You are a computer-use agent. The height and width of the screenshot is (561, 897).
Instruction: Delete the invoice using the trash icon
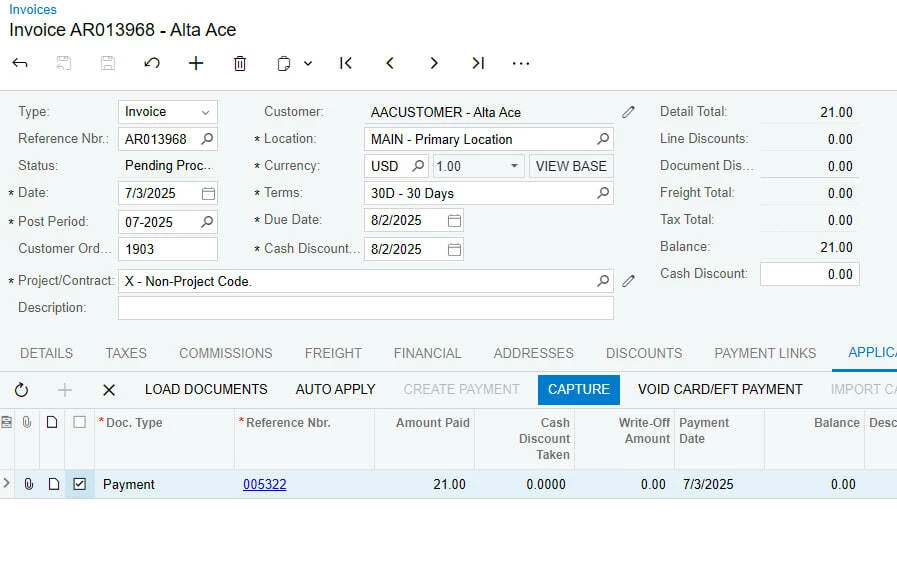click(x=240, y=63)
